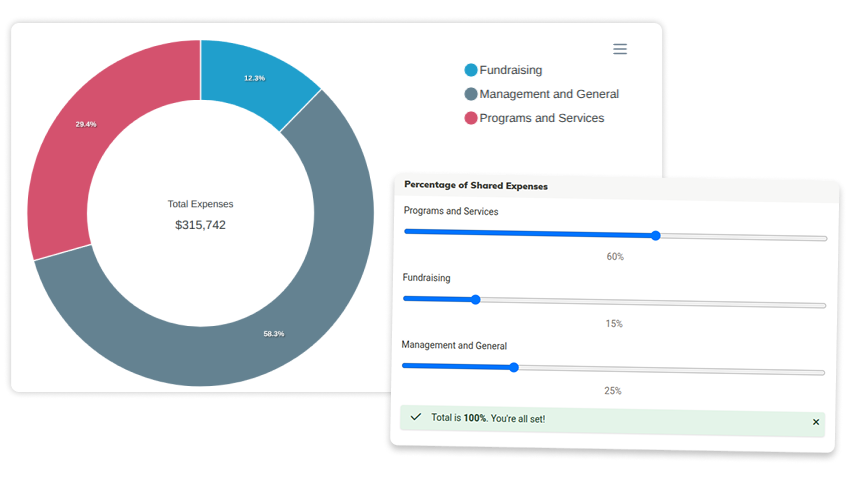Viewport: 850px width, 482px height.
Task: Click the 'Total Expenses' center label
Action: (x=200, y=204)
